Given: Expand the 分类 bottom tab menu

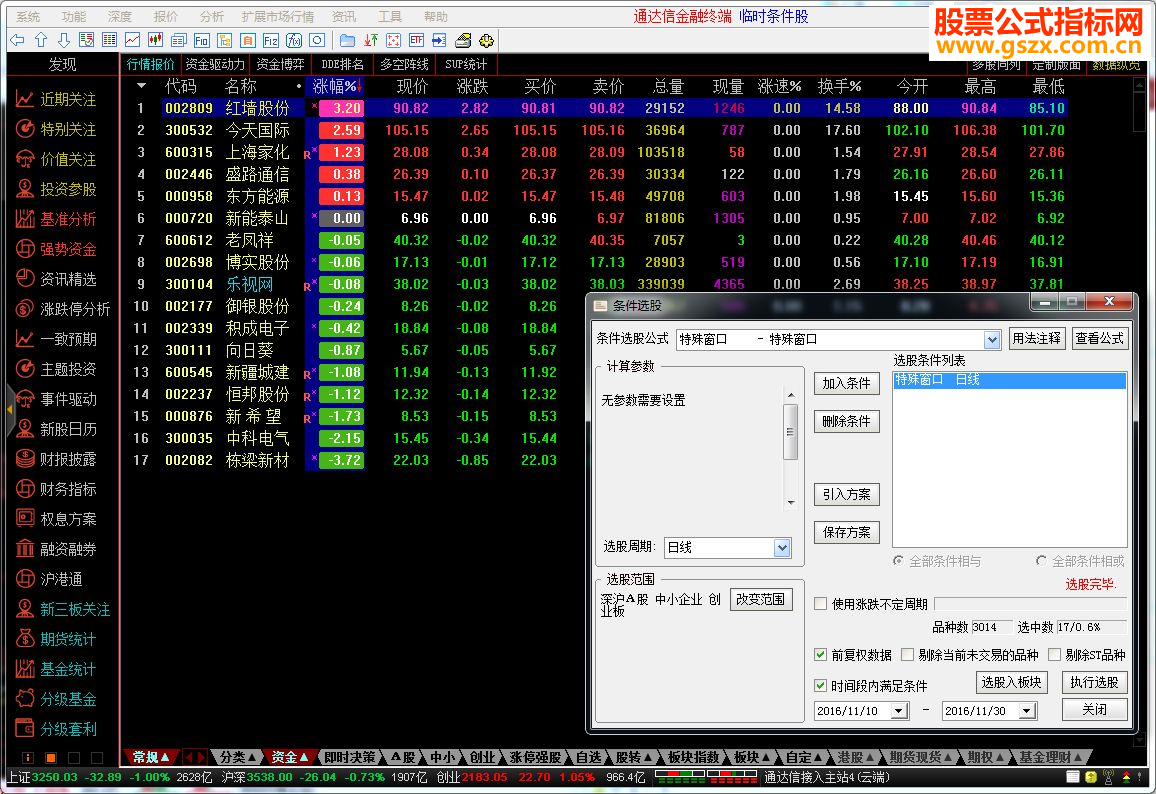Looking at the screenshot, I should tap(237, 757).
